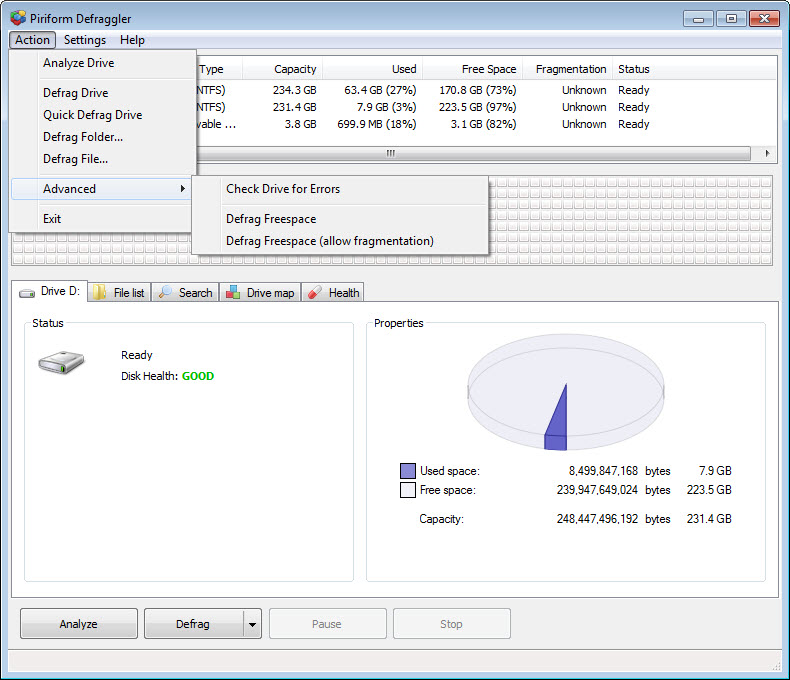Sort by the Fragmentation column header
The image size is (790, 680).
pyautogui.click(x=568, y=69)
